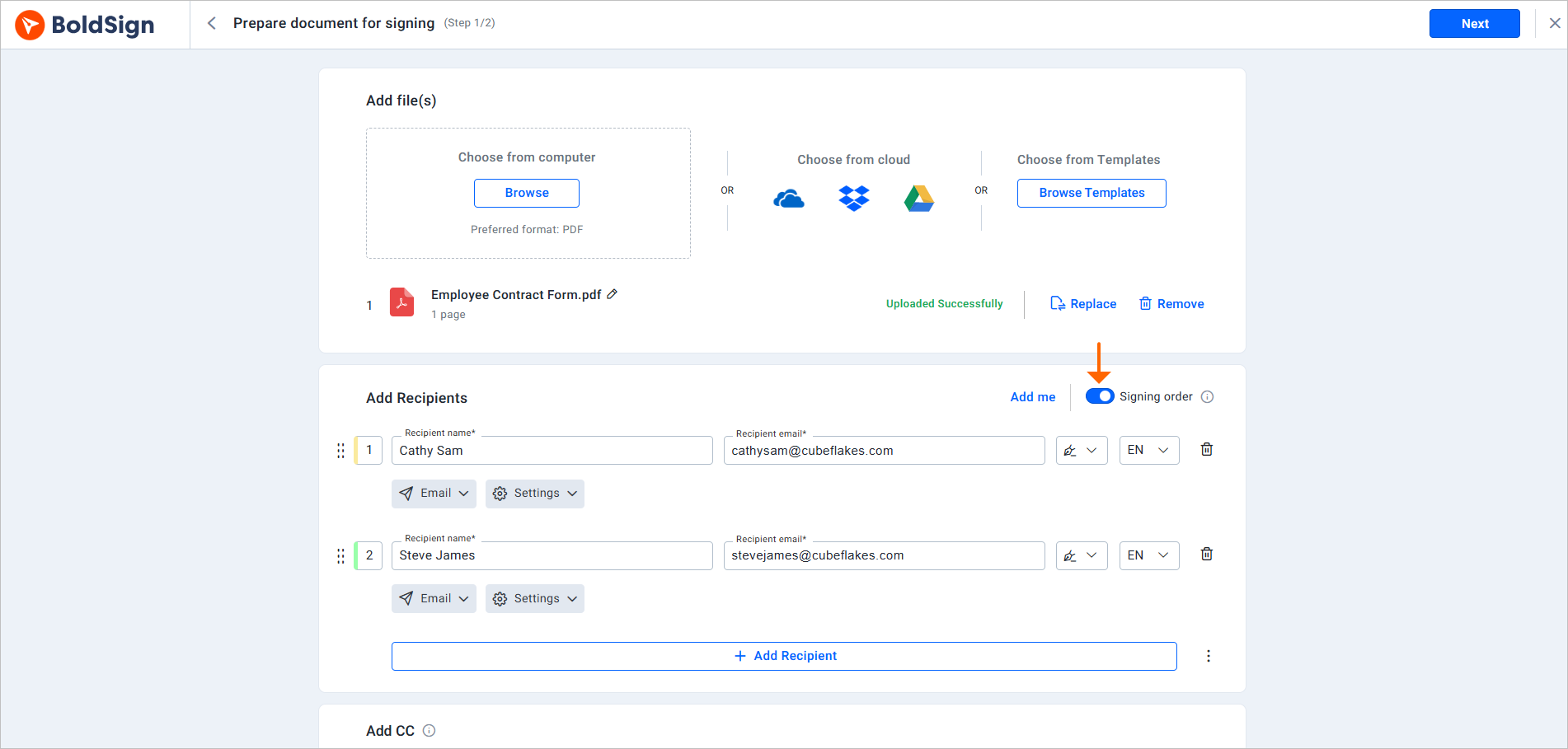Toggle the Signing order switch
1568x749 pixels.
point(1100,396)
